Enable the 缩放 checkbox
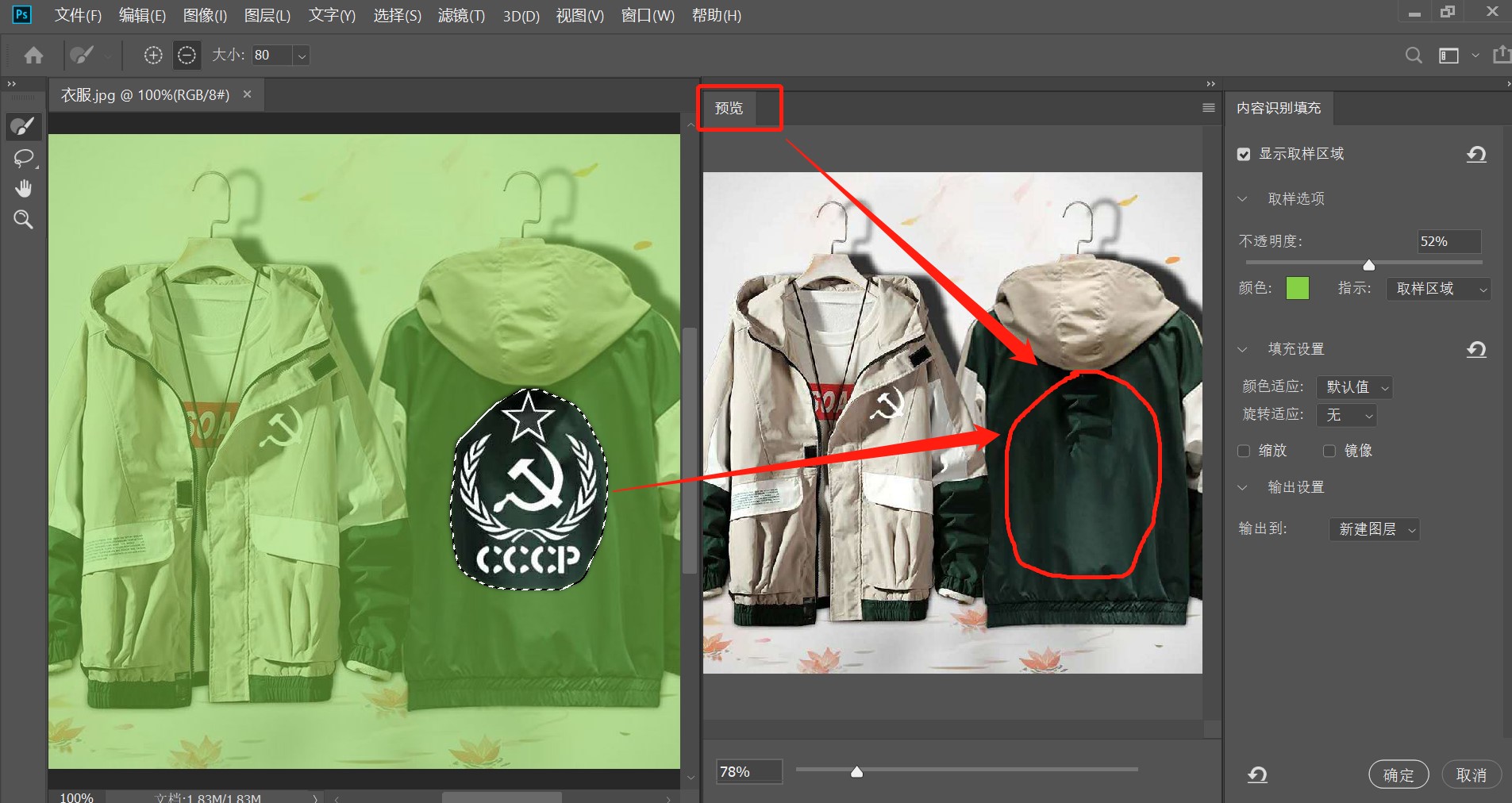Viewport: 1512px width, 803px height. click(x=1244, y=451)
